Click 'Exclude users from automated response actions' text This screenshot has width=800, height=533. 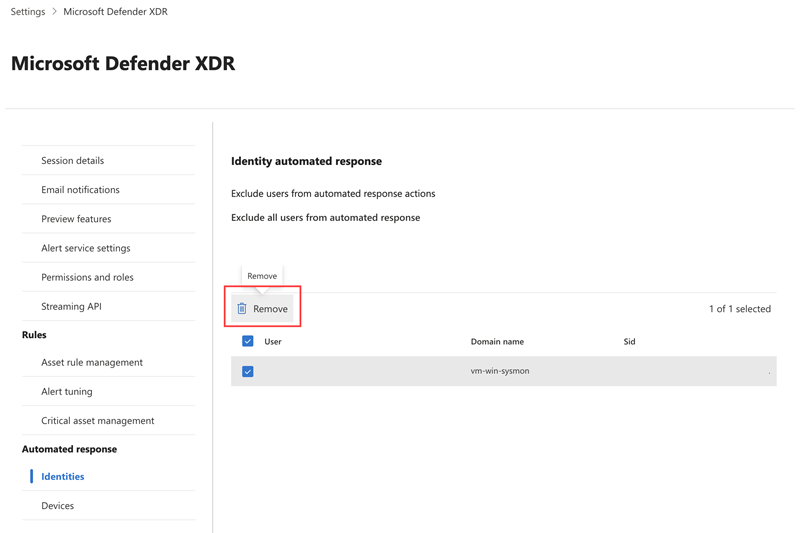(x=333, y=194)
